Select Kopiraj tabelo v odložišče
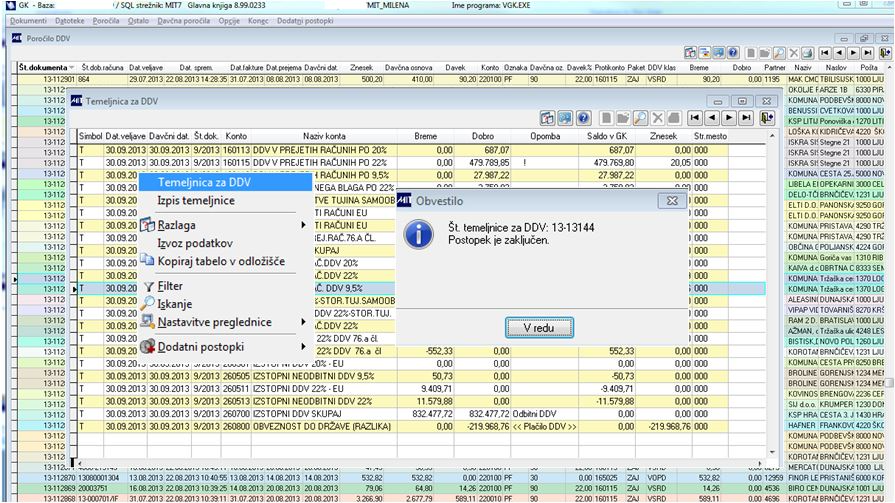 pyautogui.click(x=220, y=261)
